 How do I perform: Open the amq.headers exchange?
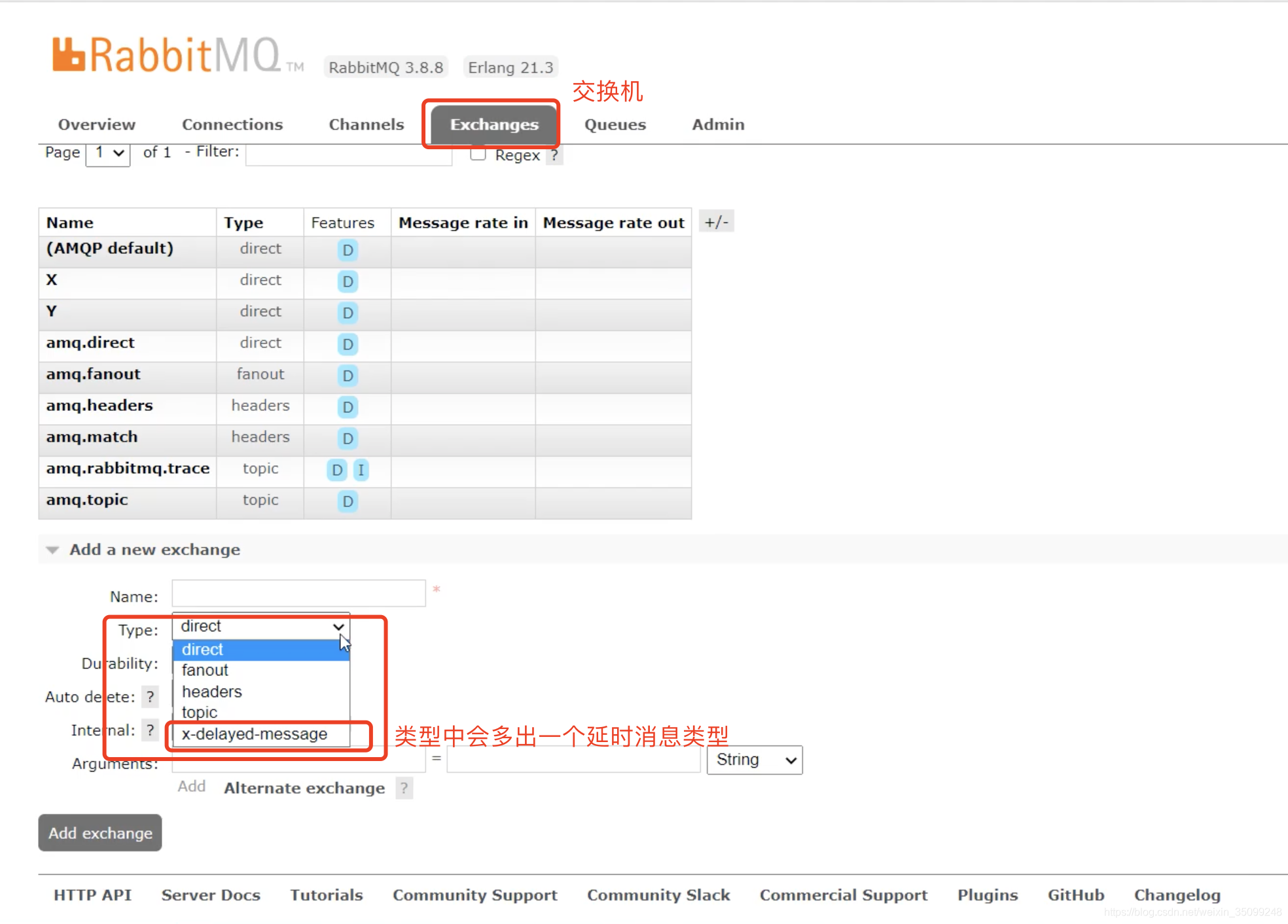click(99, 406)
